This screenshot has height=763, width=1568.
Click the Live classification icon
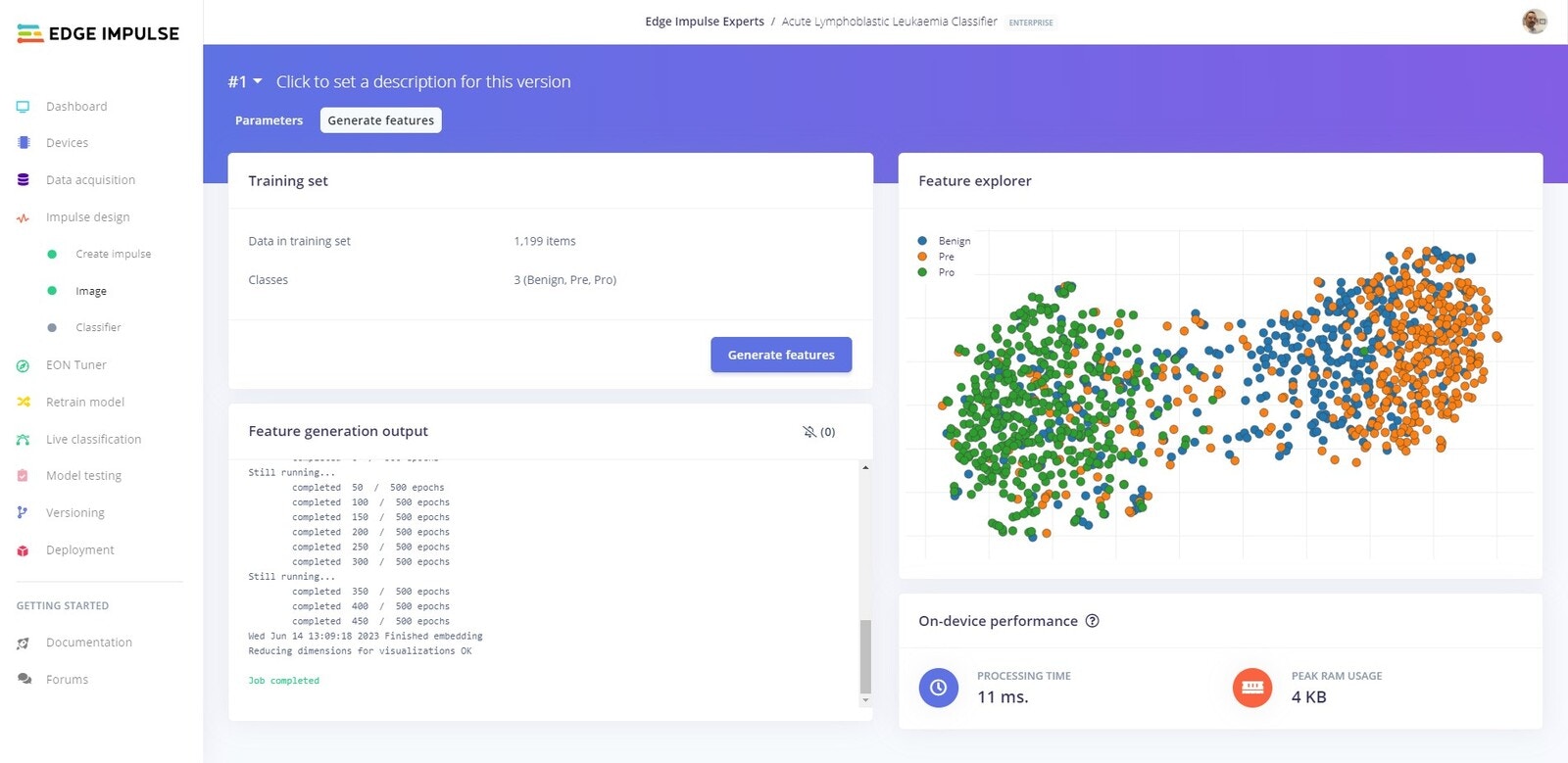(24, 440)
